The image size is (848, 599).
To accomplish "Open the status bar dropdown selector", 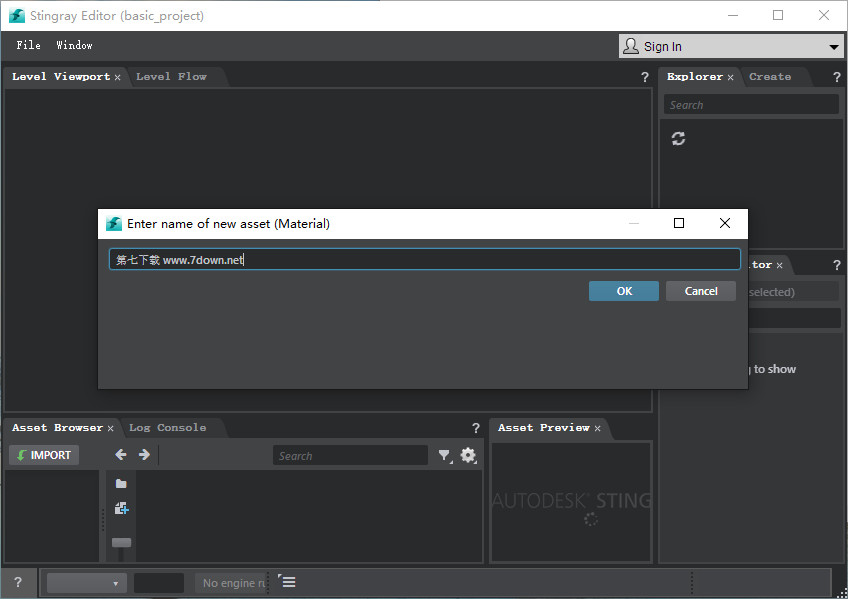I will (x=87, y=583).
